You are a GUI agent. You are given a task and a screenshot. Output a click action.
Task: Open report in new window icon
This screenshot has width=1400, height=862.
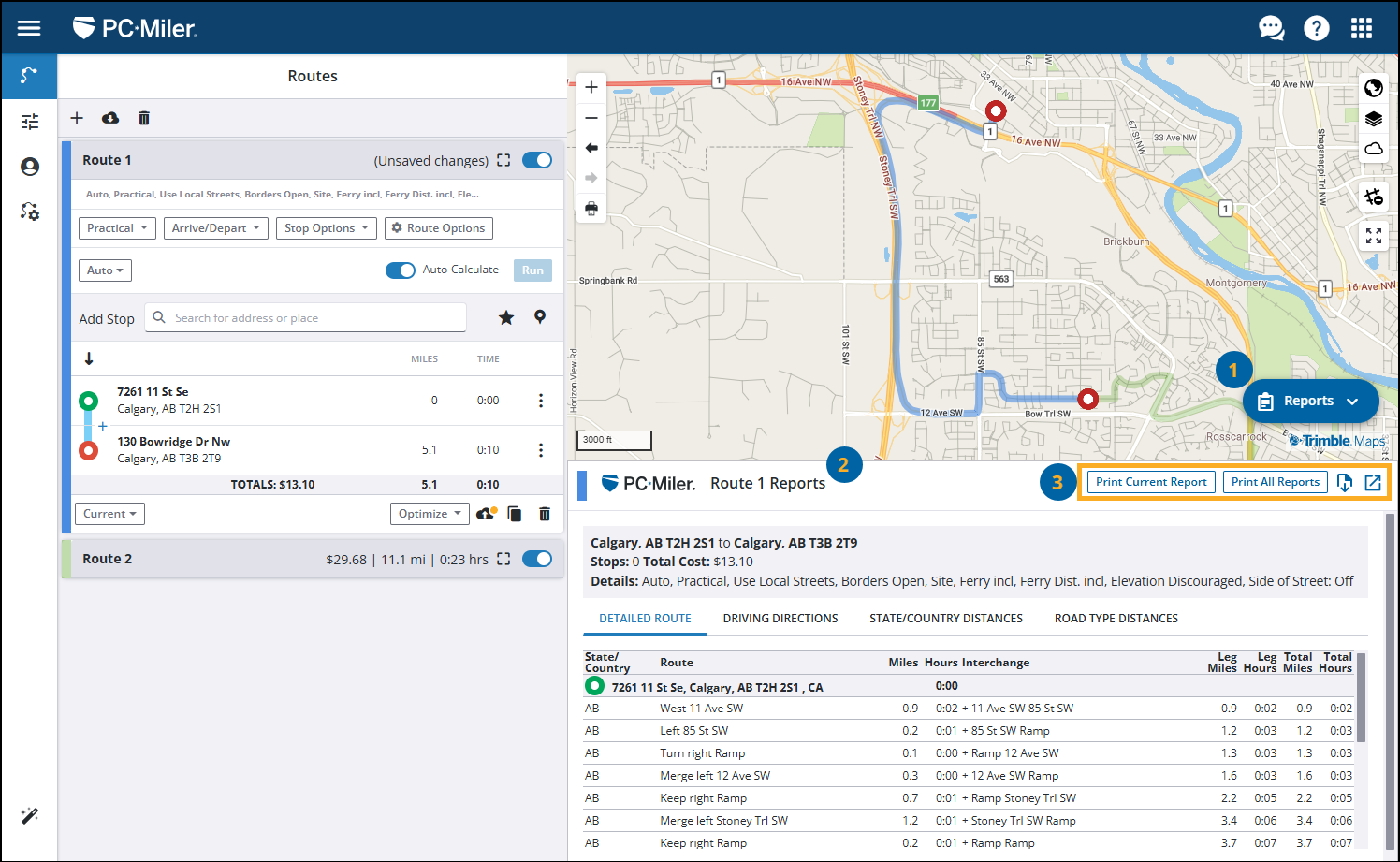pos(1373,482)
